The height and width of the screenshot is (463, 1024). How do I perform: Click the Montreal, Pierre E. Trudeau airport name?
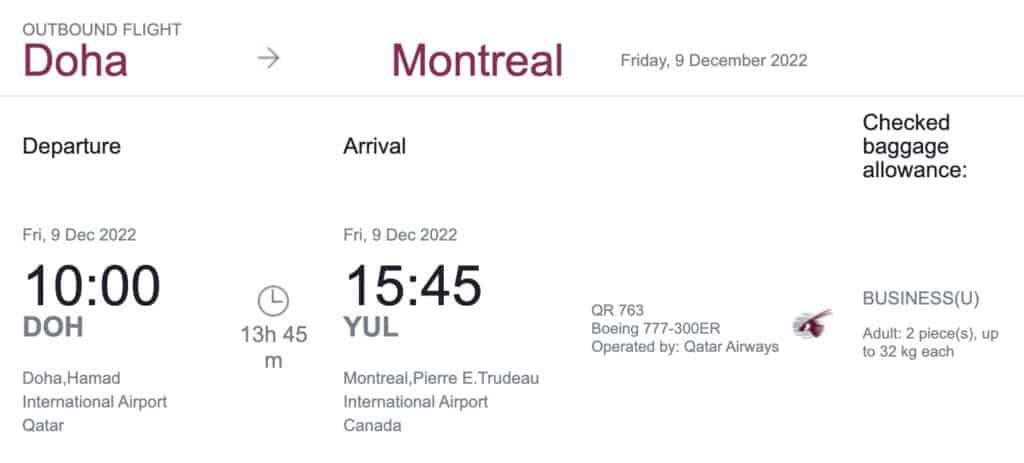click(441, 378)
